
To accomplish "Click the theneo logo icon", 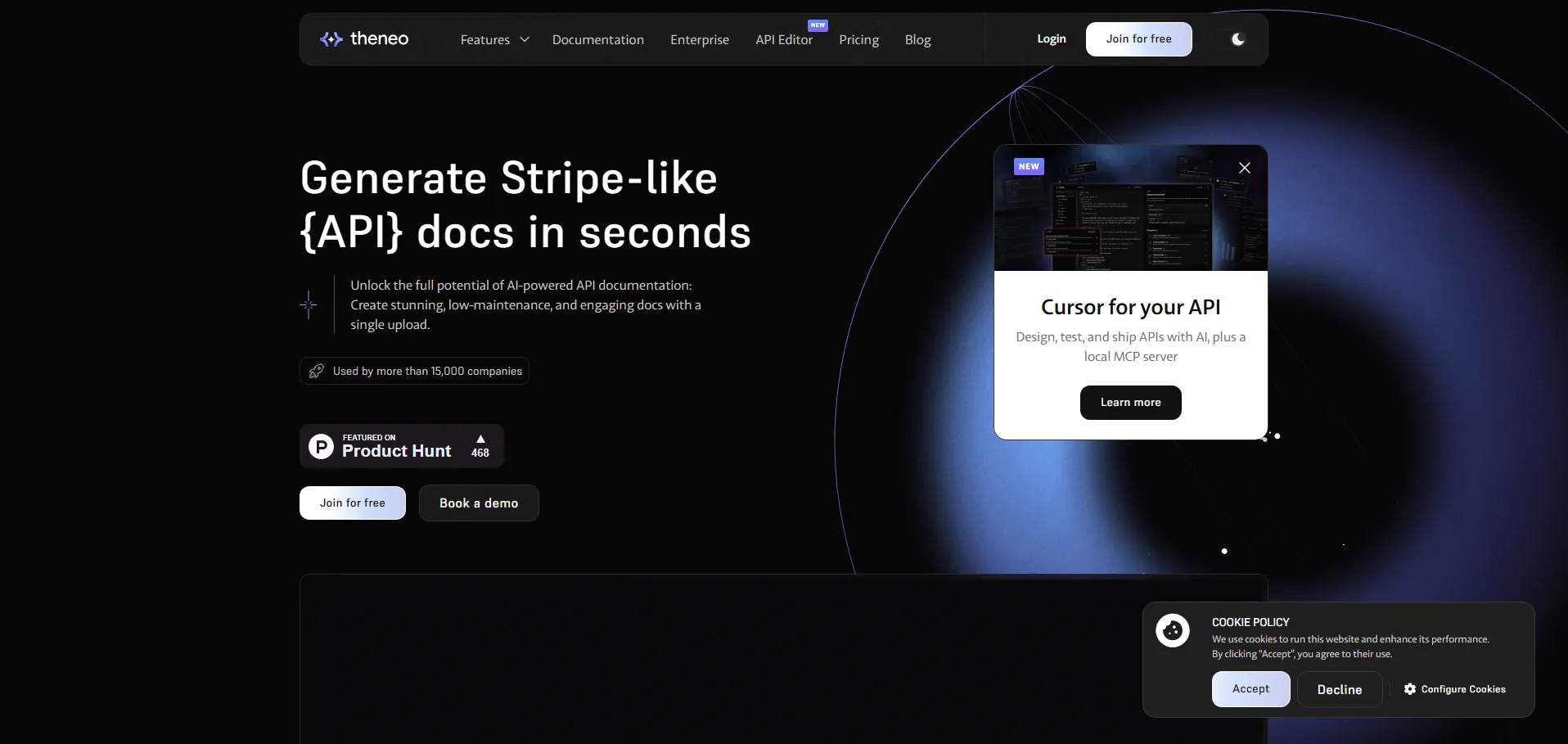I will click(331, 39).
